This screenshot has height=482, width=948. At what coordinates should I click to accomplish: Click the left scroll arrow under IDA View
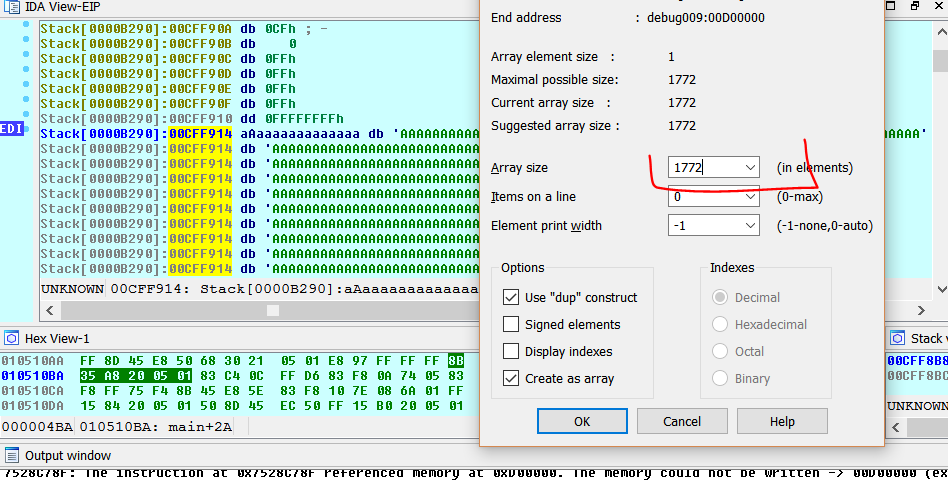pos(50,310)
